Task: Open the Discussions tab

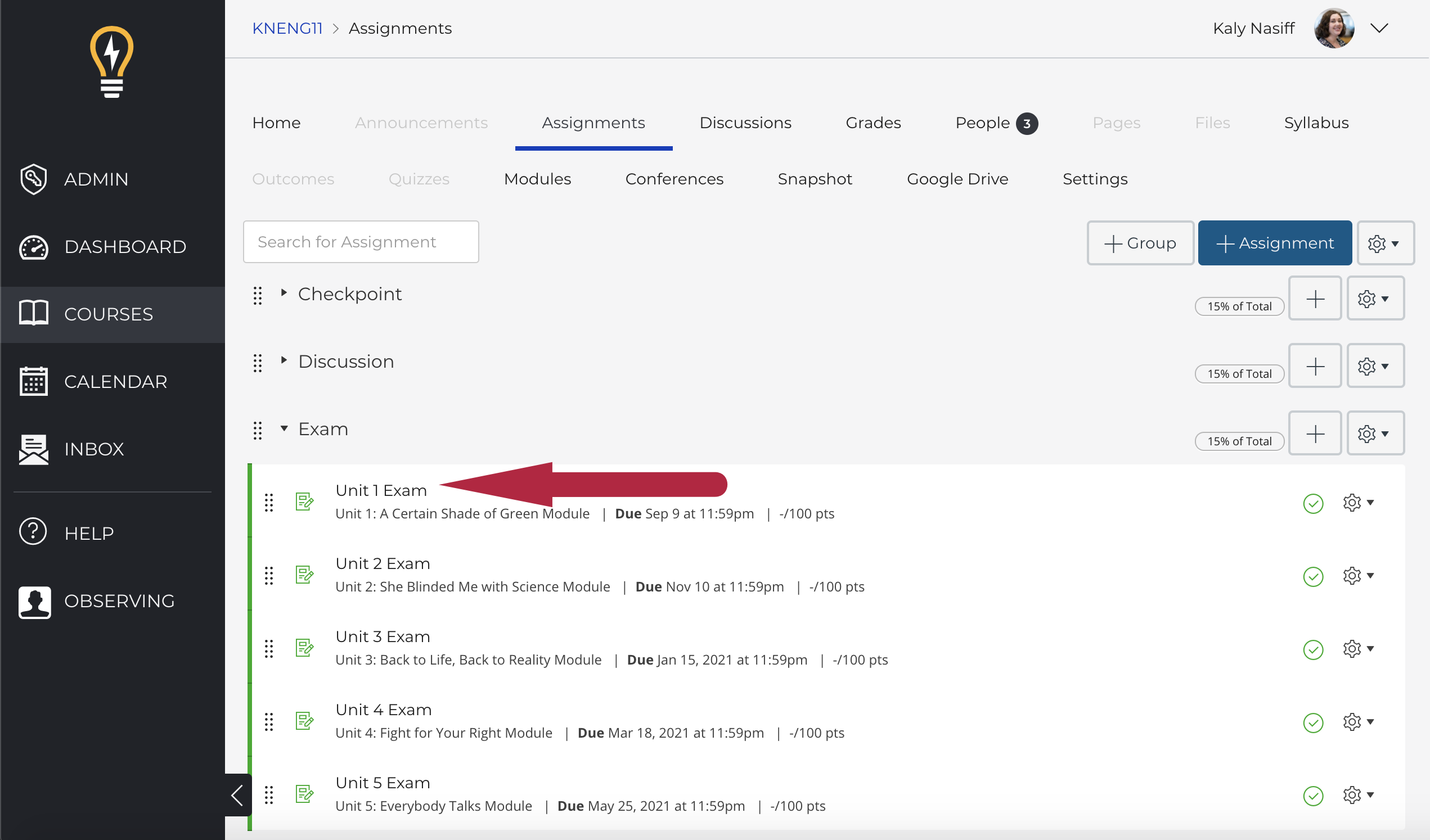Action: 745,122
